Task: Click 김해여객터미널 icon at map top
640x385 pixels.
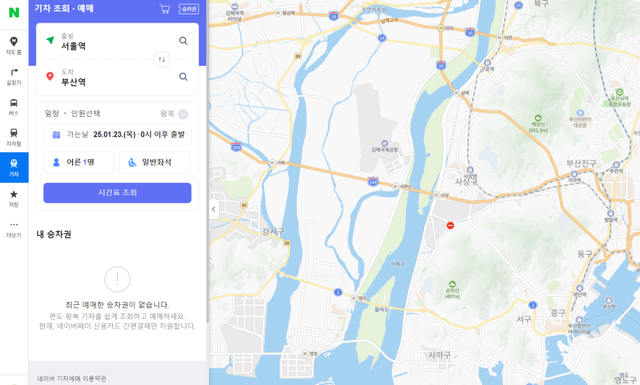Action: point(235,7)
